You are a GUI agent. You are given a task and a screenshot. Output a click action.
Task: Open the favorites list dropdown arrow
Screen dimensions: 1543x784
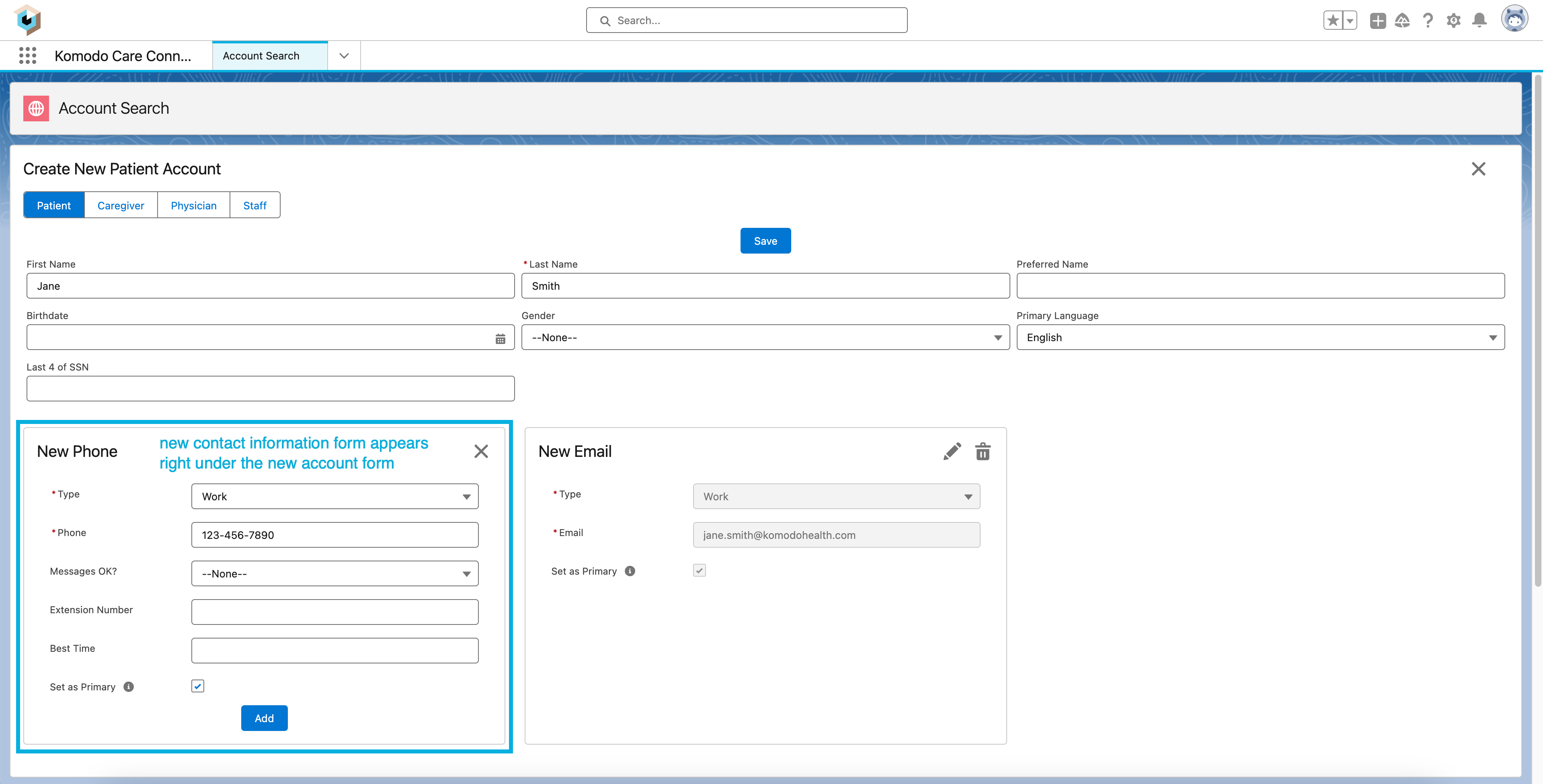coord(1350,20)
